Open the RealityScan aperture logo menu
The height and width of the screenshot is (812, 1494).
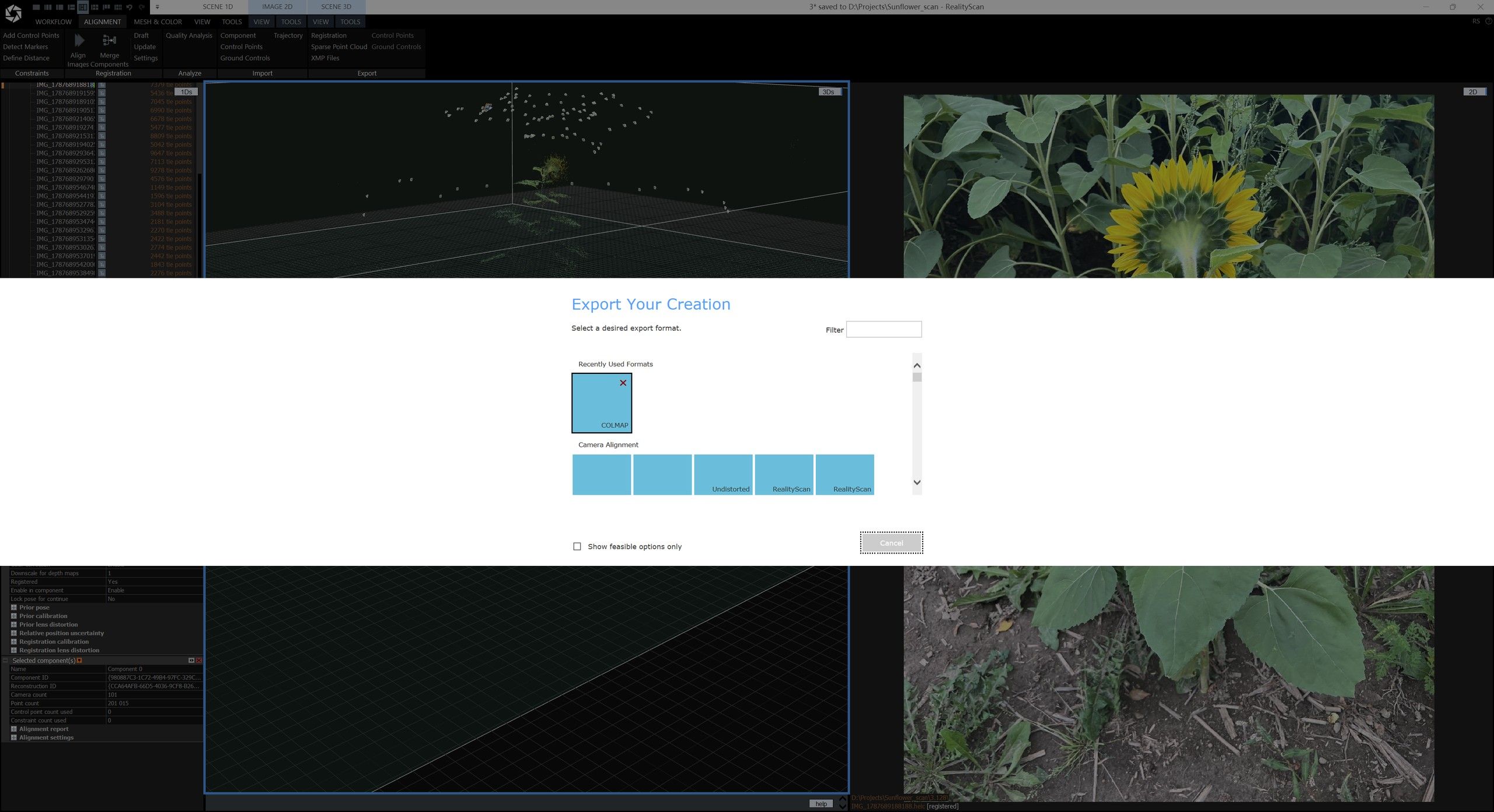[13, 13]
